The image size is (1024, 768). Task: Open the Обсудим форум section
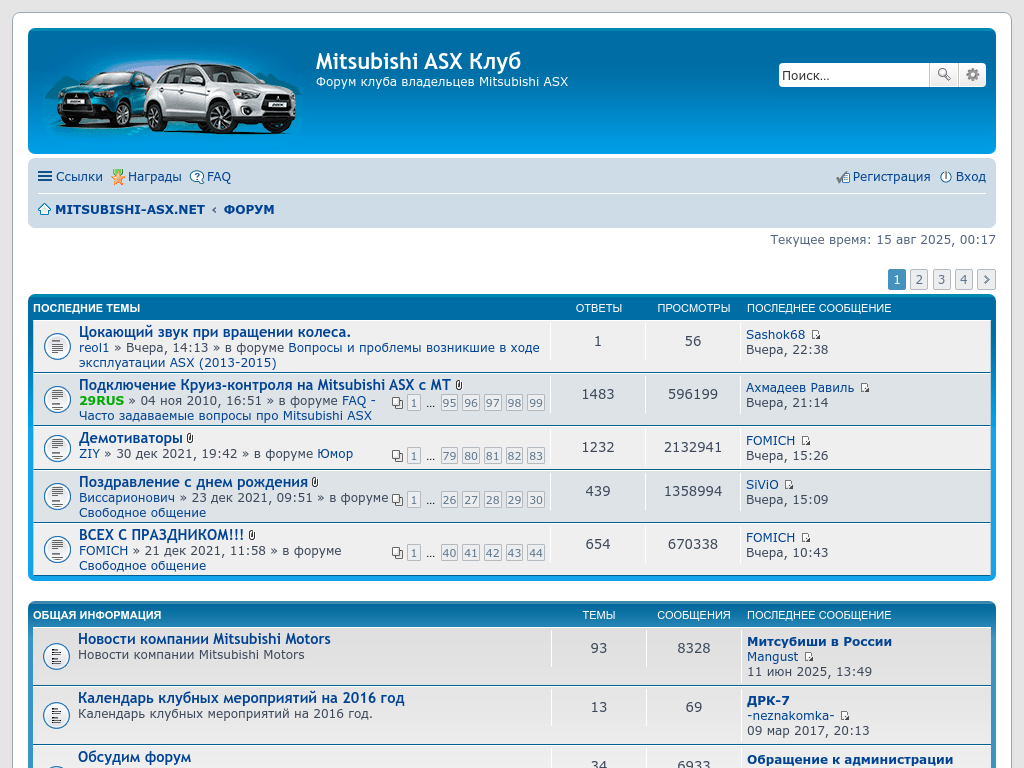pos(135,757)
